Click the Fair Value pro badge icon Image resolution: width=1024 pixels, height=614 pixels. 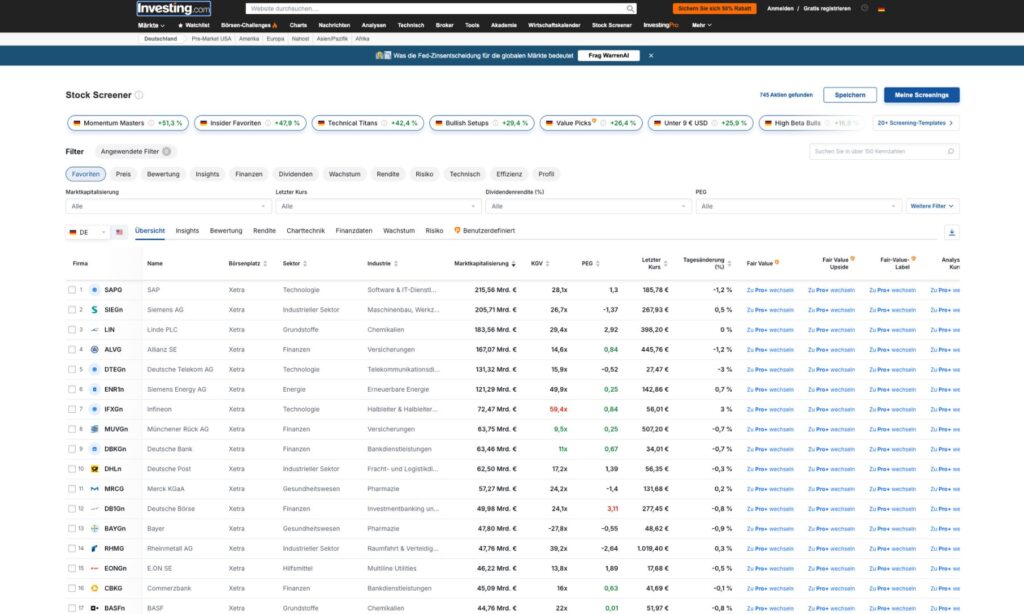coord(776,263)
